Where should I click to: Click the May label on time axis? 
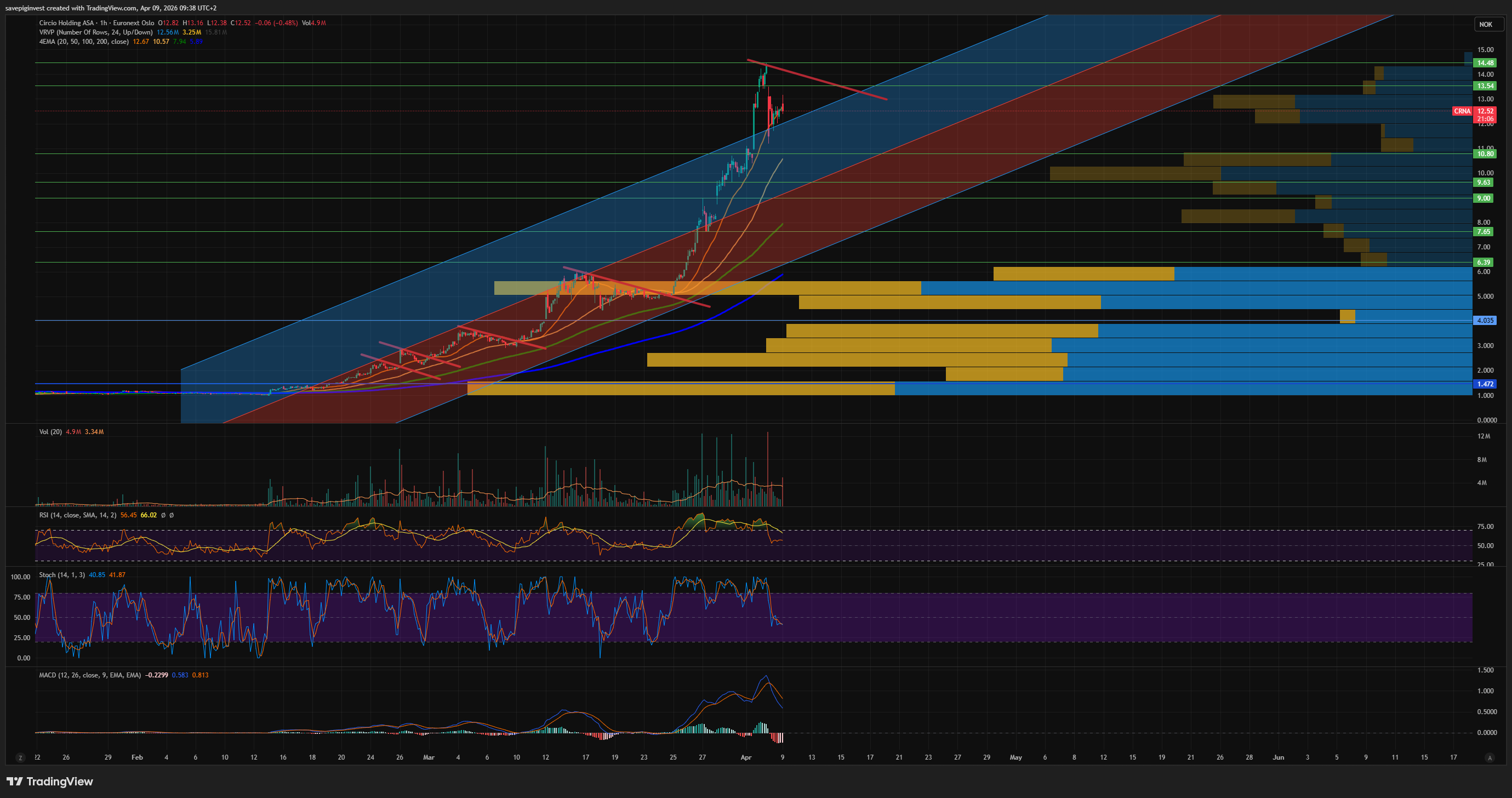point(1015,757)
